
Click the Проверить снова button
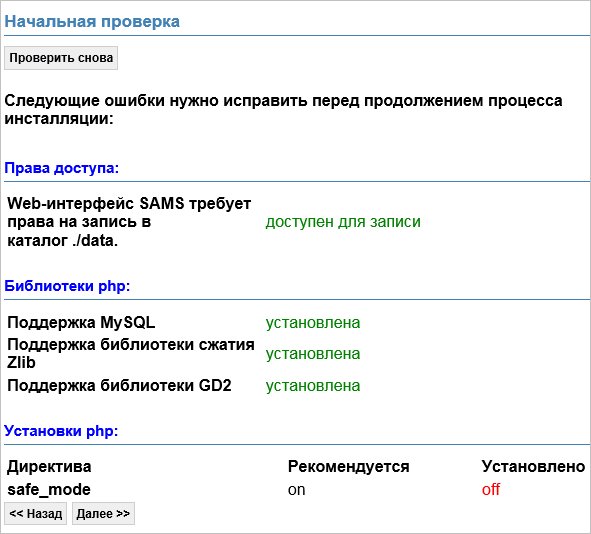pyautogui.click(x=61, y=58)
